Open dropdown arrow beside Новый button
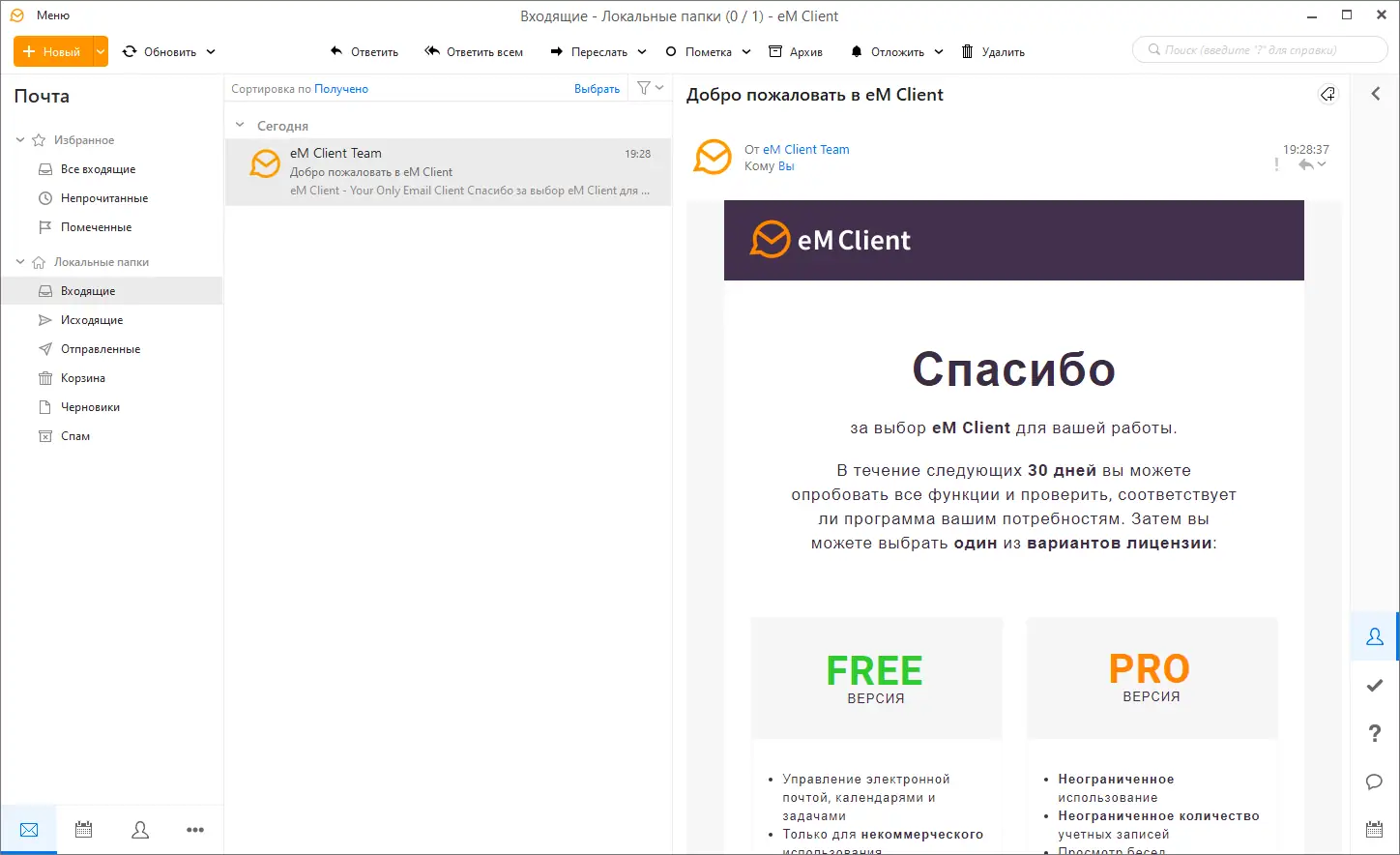Screen dimensions: 1400x855 coord(101,52)
